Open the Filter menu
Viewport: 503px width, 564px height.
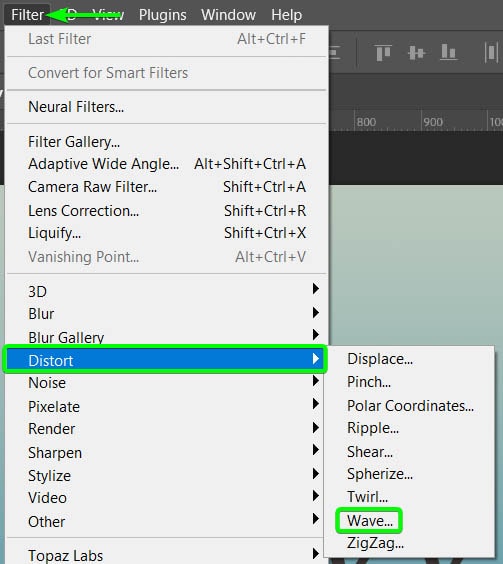tap(27, 15)
